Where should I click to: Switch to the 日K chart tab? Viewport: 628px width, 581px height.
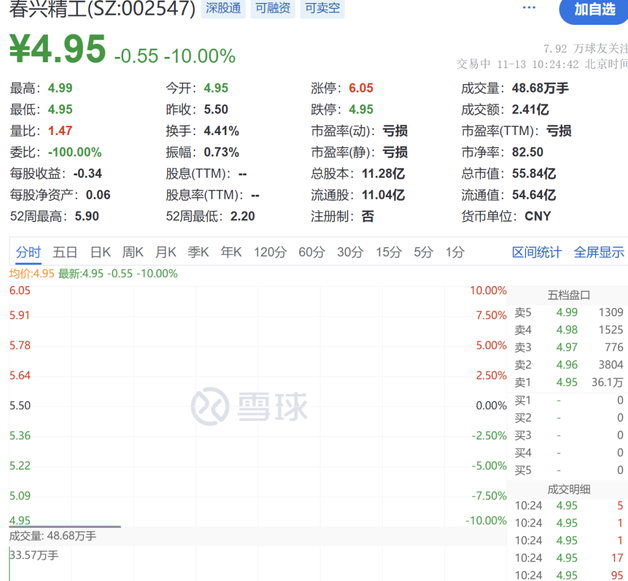100,252
